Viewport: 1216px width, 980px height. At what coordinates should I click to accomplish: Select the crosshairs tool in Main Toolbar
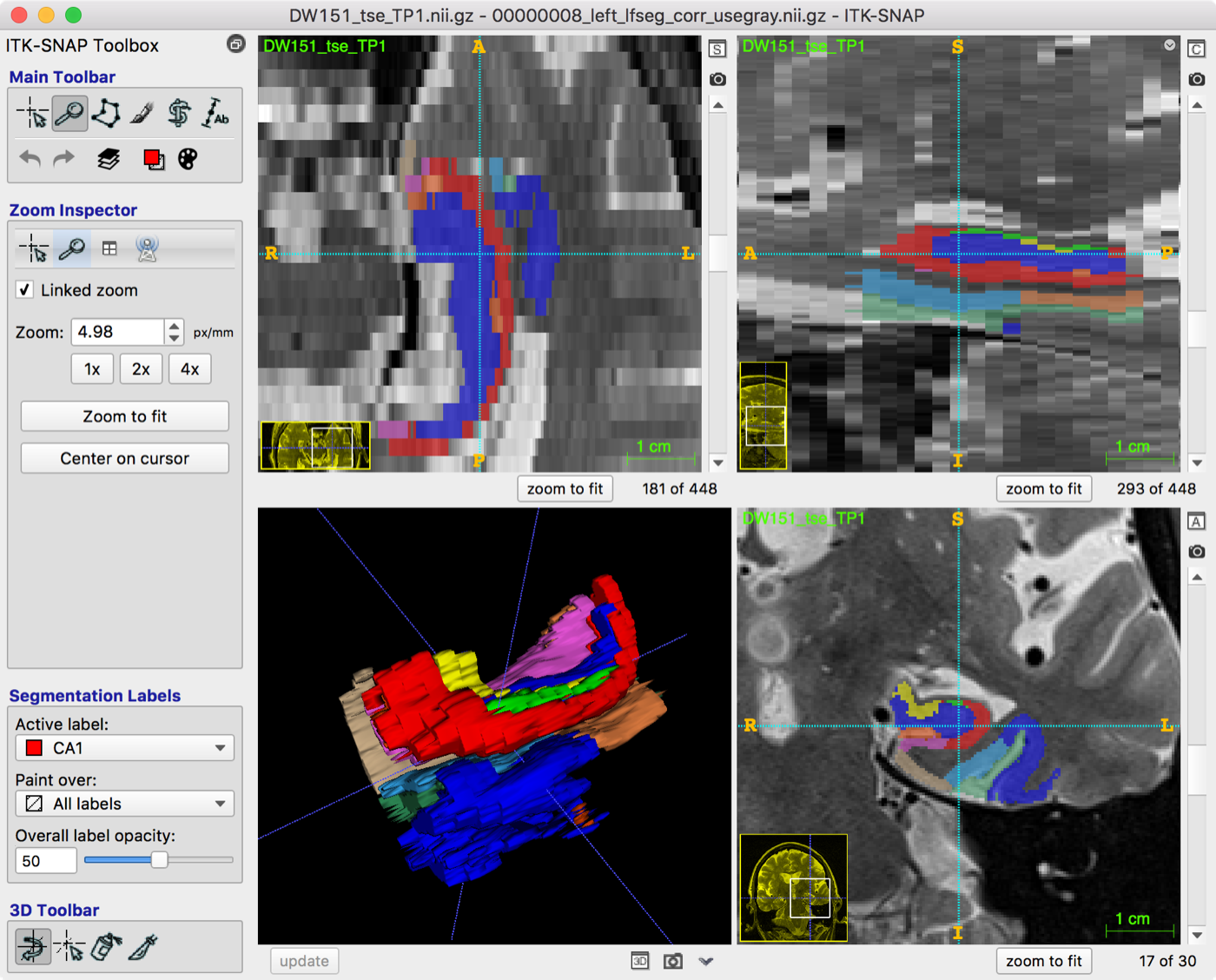pos(32,114)
